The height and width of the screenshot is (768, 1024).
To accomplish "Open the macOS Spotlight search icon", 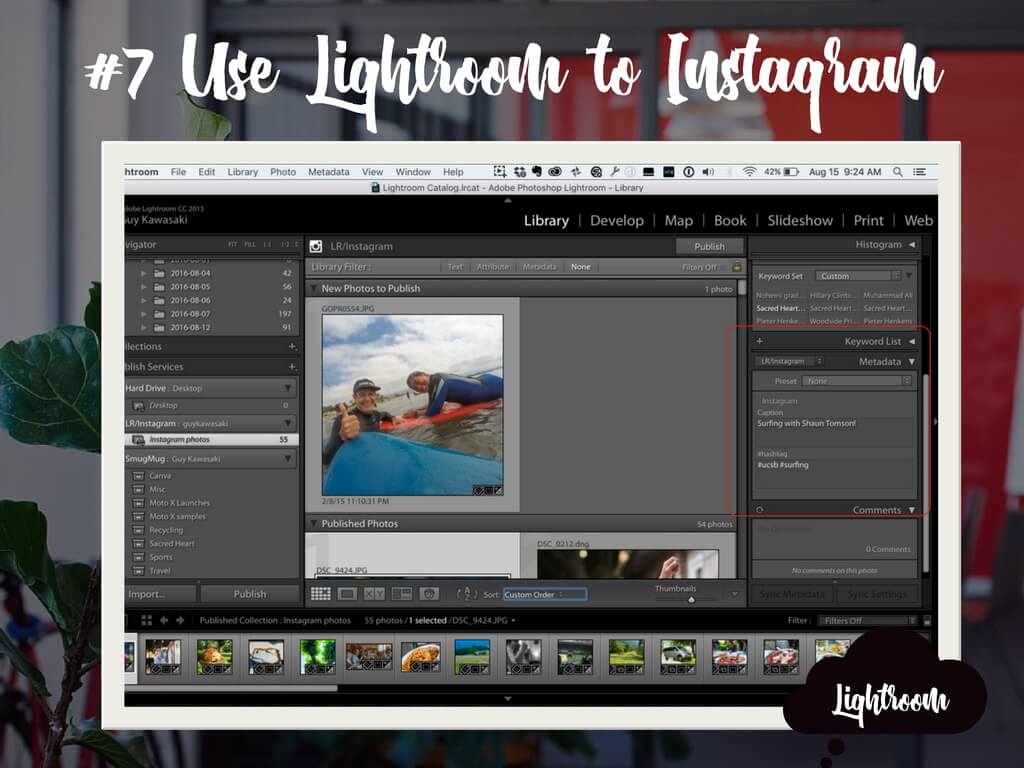I will (x=898, y=172).
